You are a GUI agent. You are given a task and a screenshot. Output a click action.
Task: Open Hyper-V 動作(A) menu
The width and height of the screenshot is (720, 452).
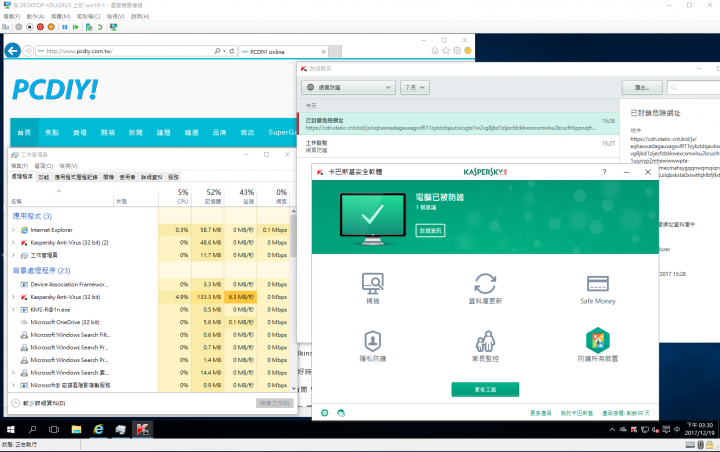coord(35,16)
